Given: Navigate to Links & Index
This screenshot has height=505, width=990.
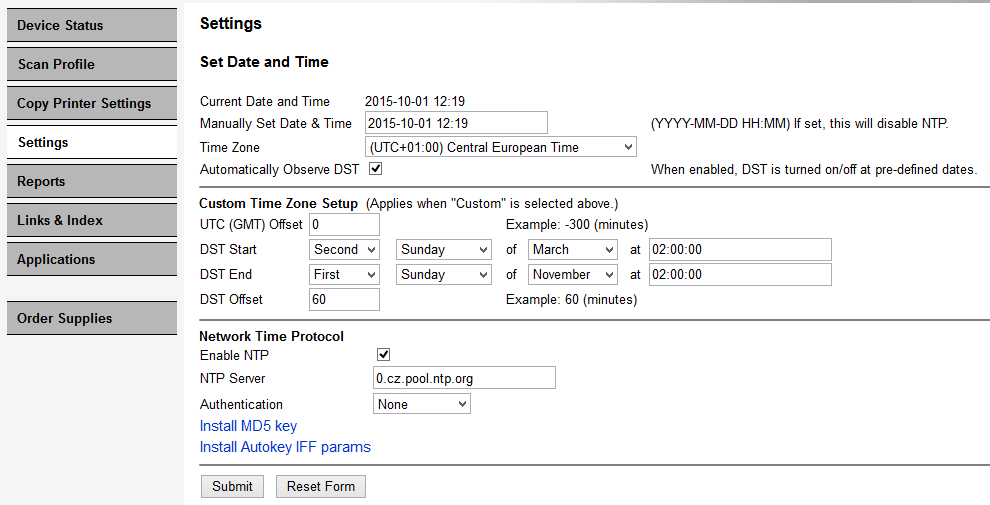Looking at the screenshot, I should (92, 220).
